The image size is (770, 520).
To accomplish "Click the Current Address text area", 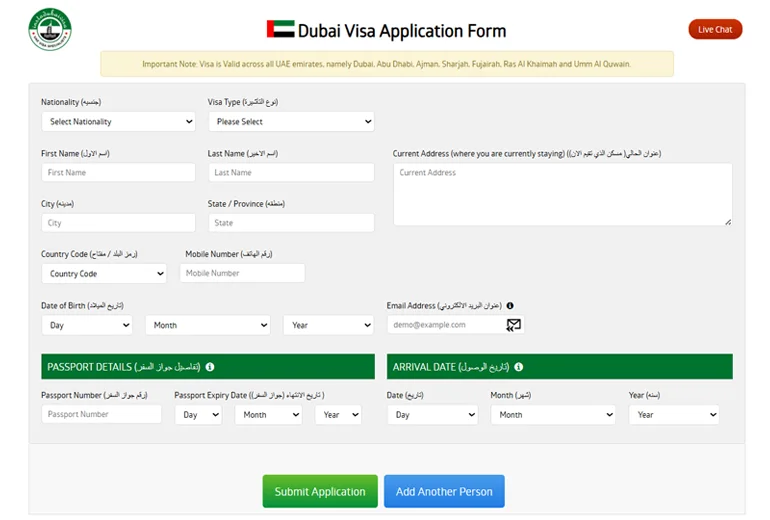I will (x=563, y=194).
